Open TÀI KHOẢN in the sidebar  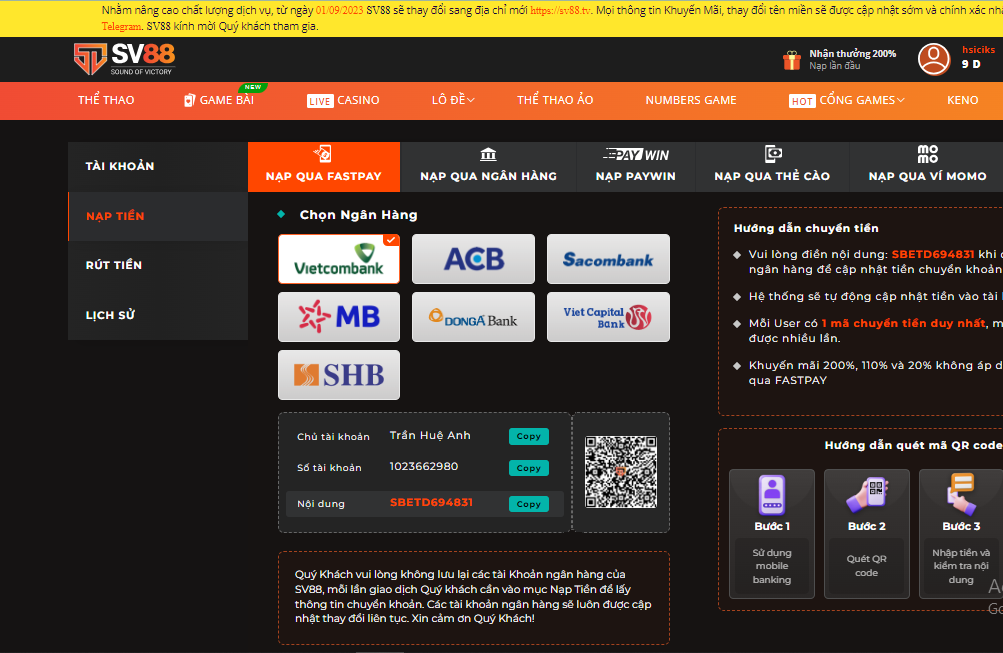(x=158, y=166)
